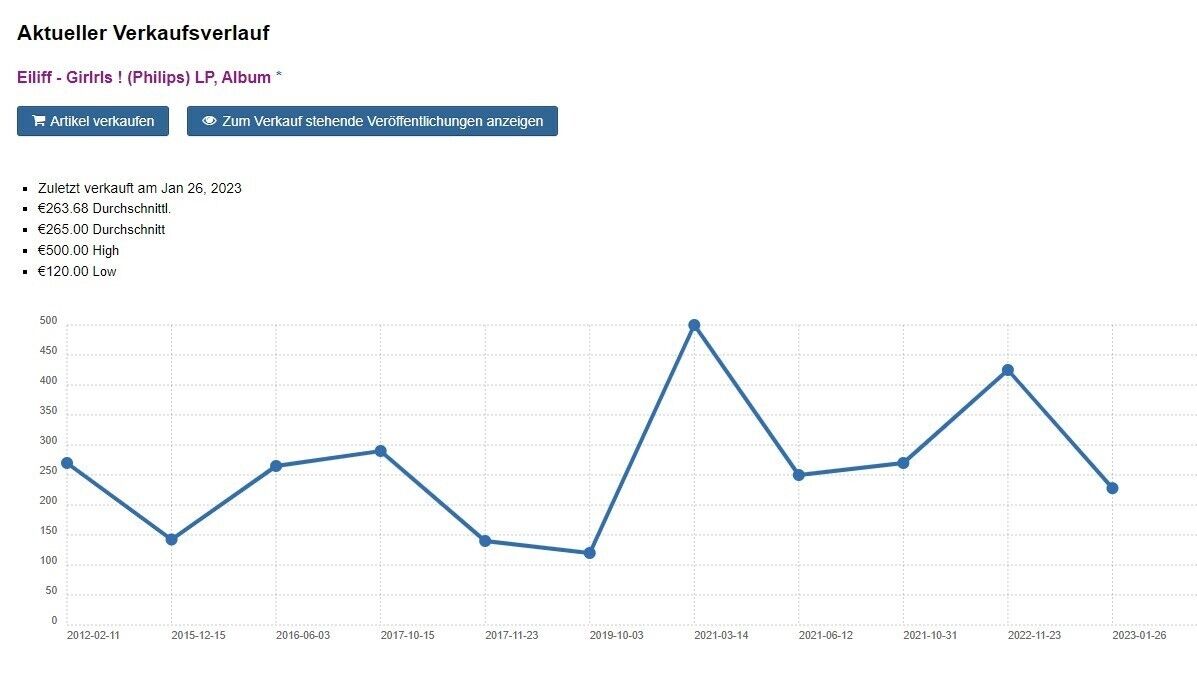
Task: Click the Aktueller Verkaufsverlauf heading
Action: point(144,33)
